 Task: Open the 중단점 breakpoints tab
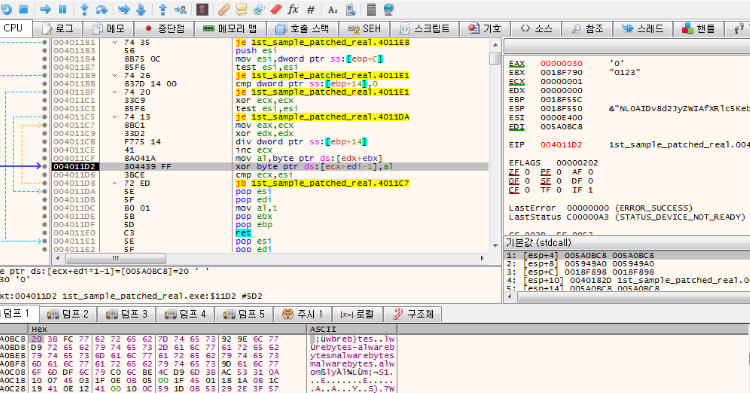[164, 29]
